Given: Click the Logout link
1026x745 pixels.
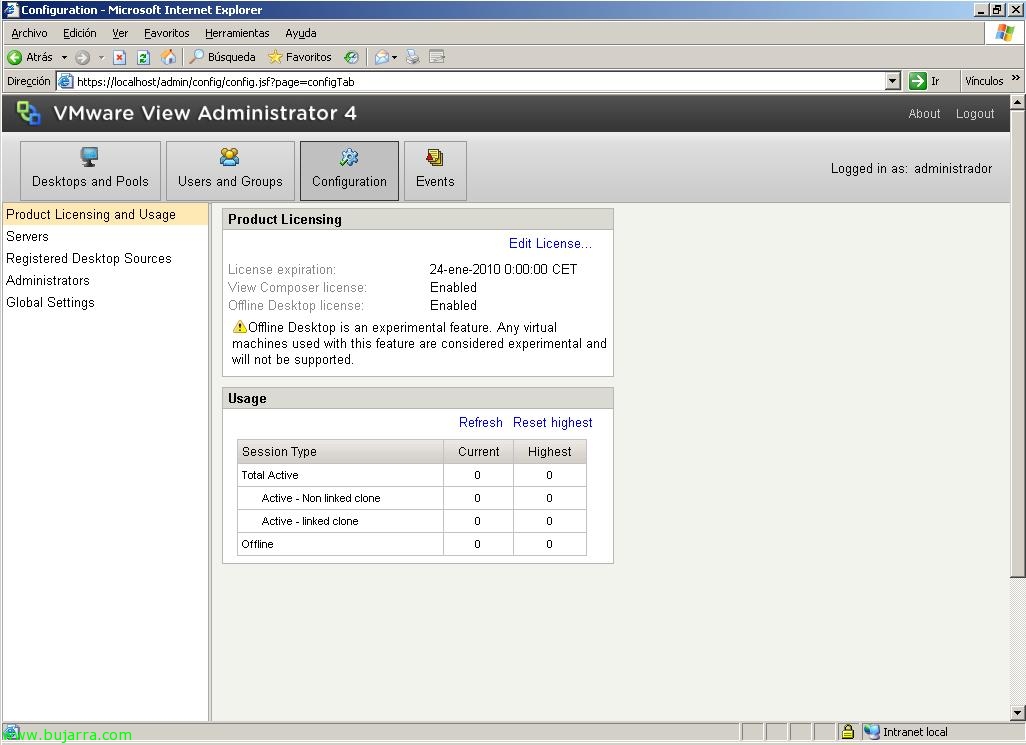Looking at the screenshot, I should coord(975,113).
